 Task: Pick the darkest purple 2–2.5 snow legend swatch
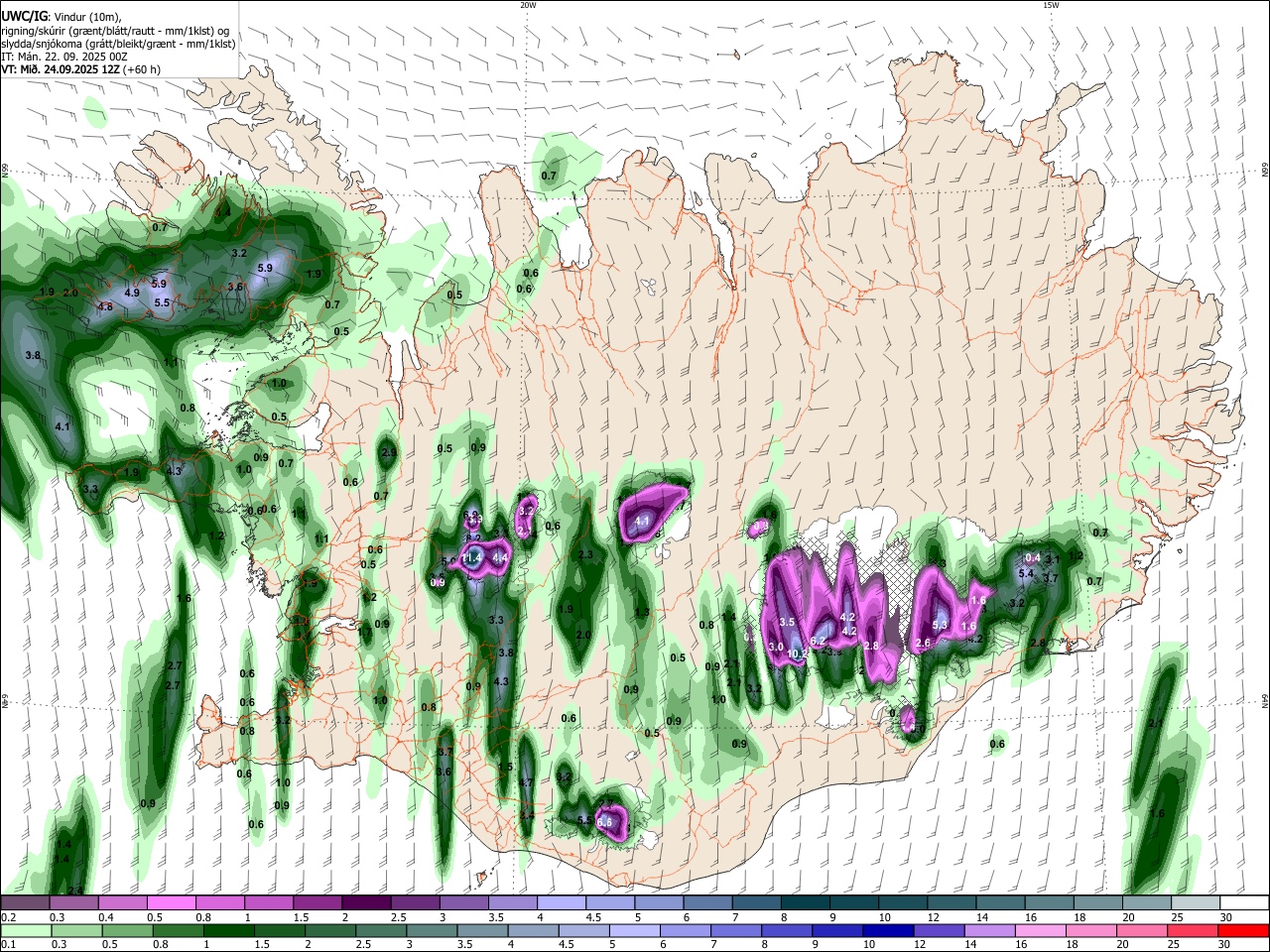366,903
